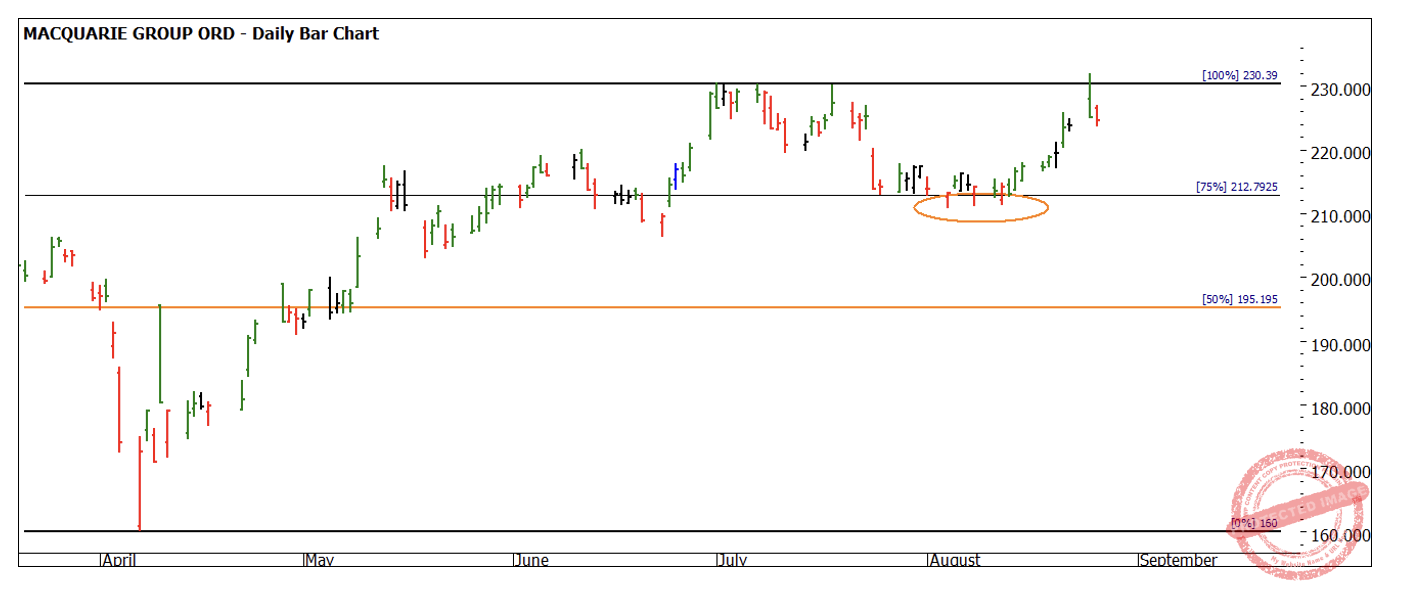Click the May marker on time axis
Viewport: 1402px width, 594px height.
[320, 561]
